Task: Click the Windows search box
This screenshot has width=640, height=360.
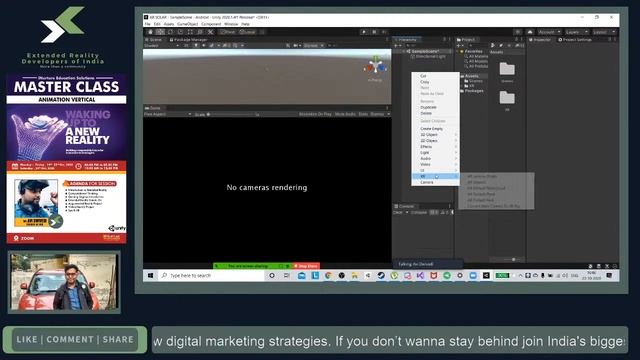Action: tap(211, 276)
